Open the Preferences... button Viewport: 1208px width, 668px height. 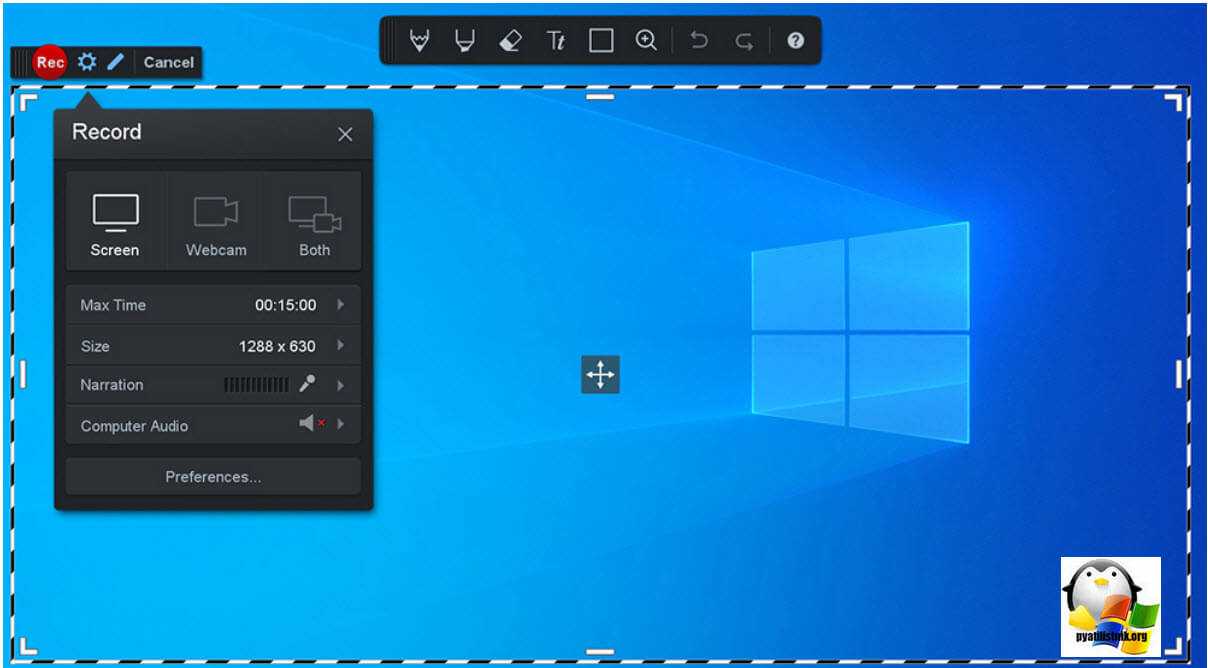(213, 477)
